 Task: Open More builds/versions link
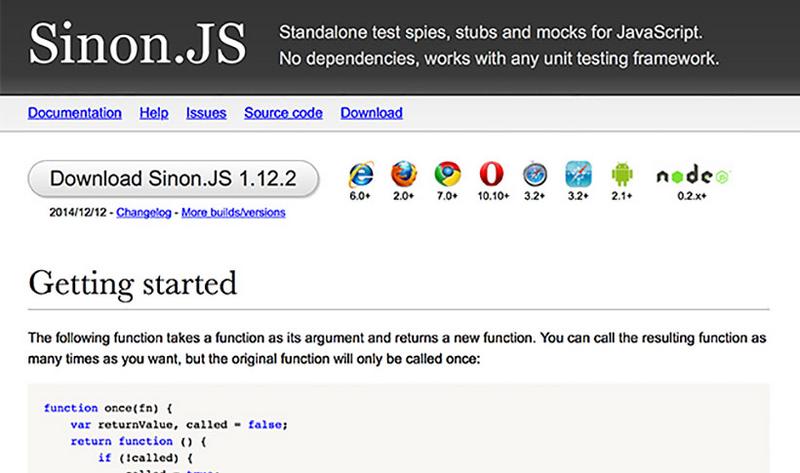click(233, 212)
